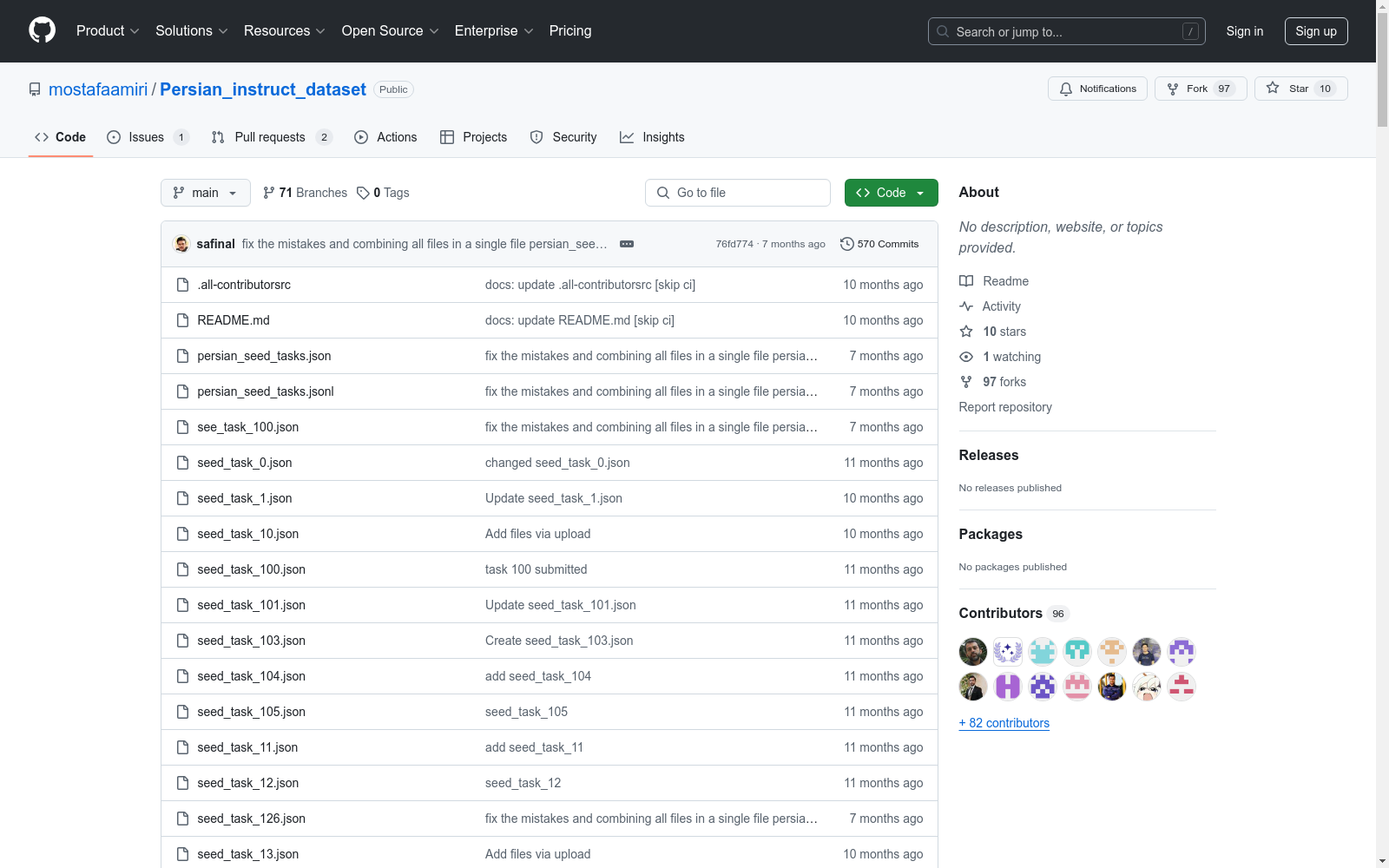
Task: Click the eye icon next to watching
Action: click(966, 357)
